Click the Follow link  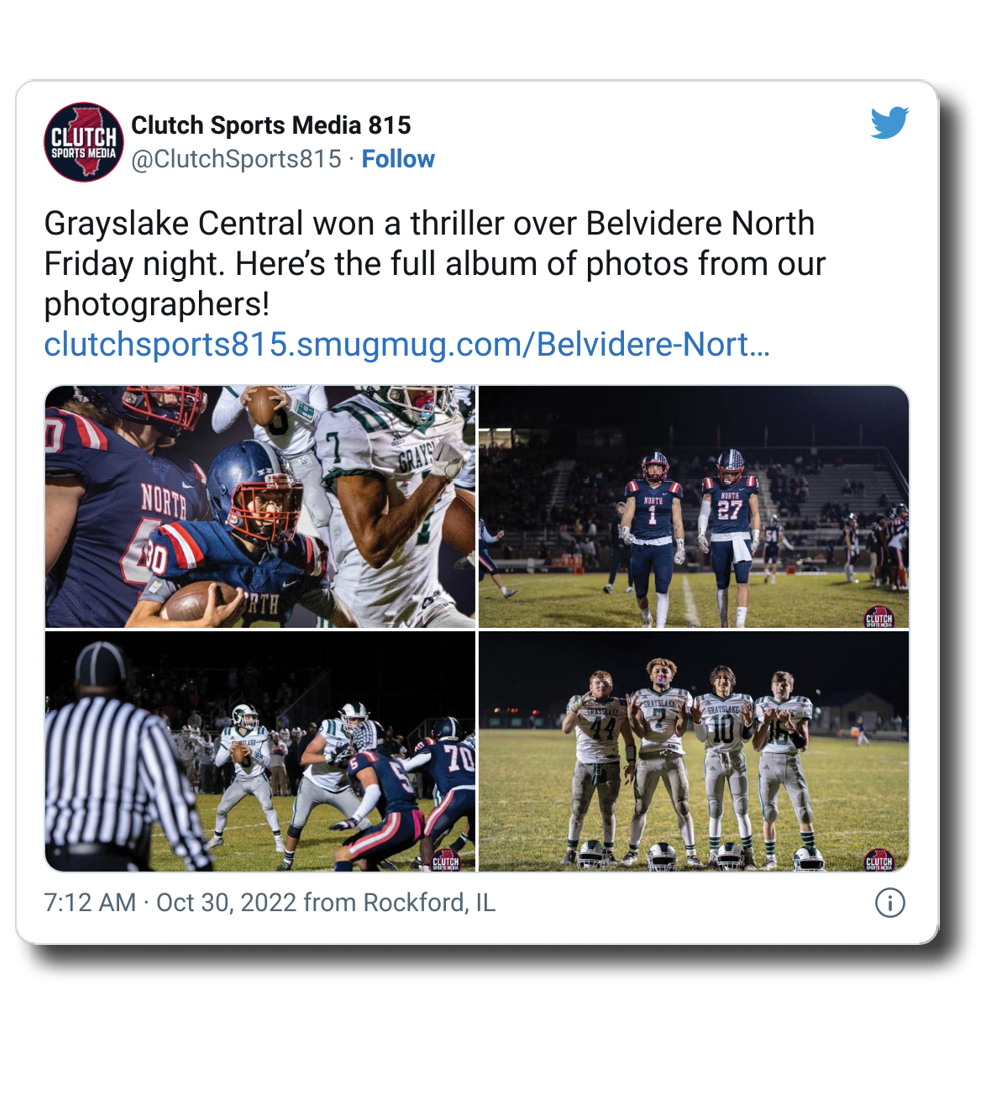398,159
